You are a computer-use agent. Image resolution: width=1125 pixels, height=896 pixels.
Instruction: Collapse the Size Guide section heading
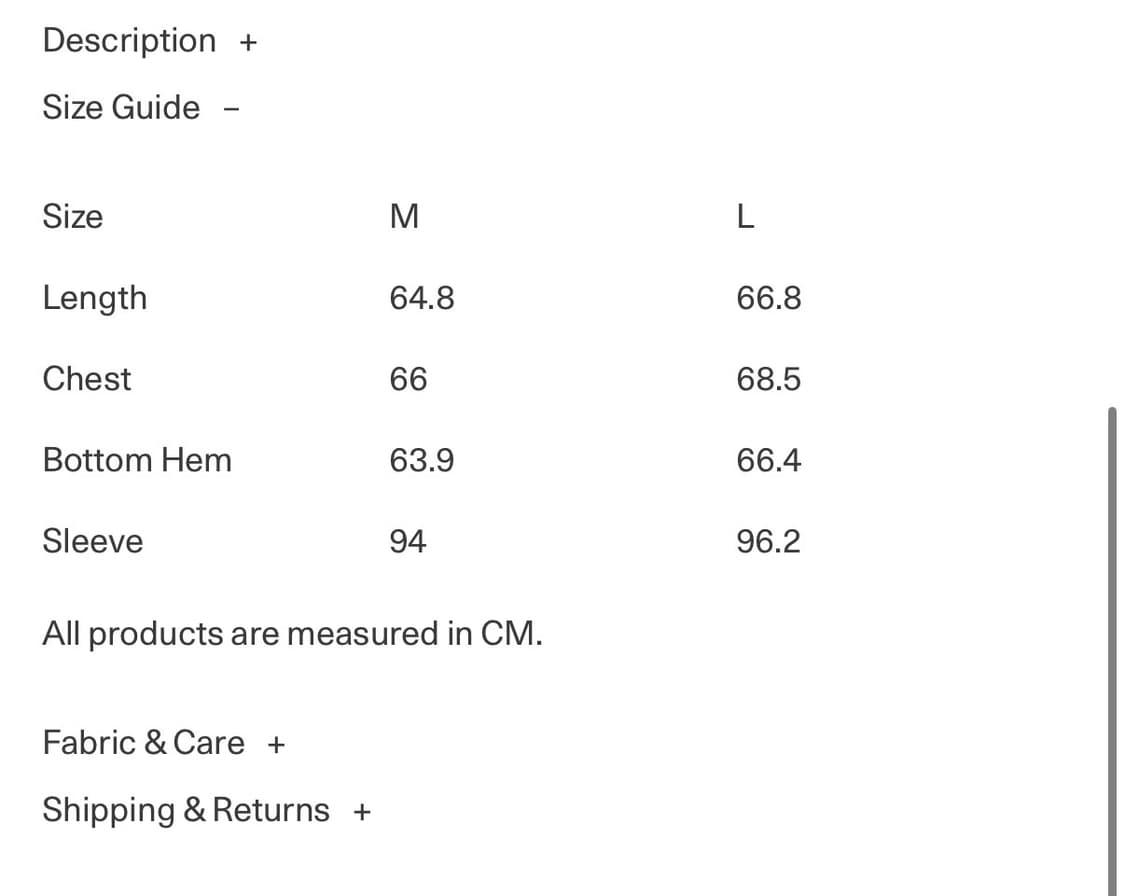click(121, 107)
